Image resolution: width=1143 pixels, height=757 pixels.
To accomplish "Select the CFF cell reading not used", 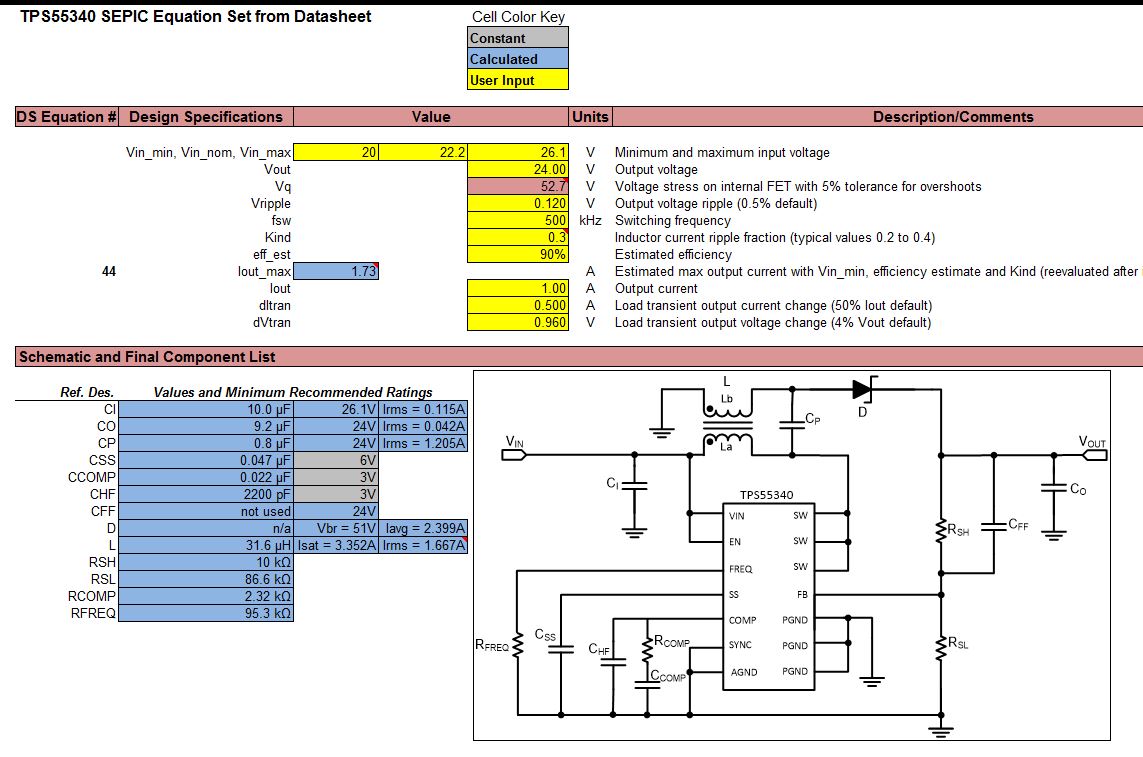I will (206, 511).
